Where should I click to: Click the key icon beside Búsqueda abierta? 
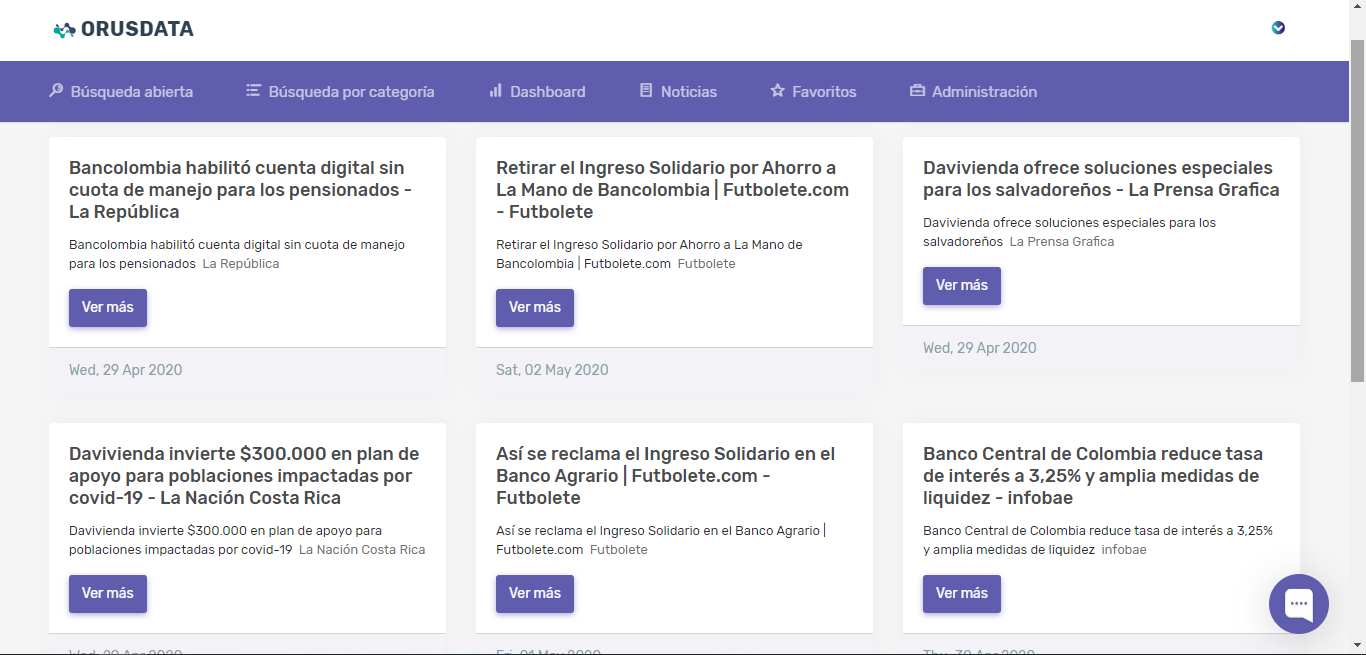[x=56, y=91]
